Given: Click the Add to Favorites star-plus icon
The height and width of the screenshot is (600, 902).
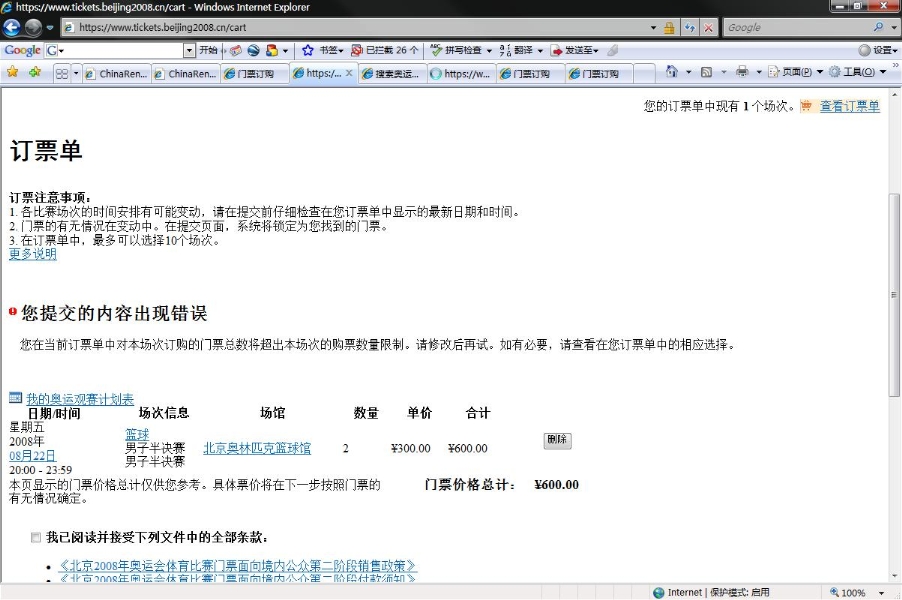Looking at the screenshot, I should (35, 72).
